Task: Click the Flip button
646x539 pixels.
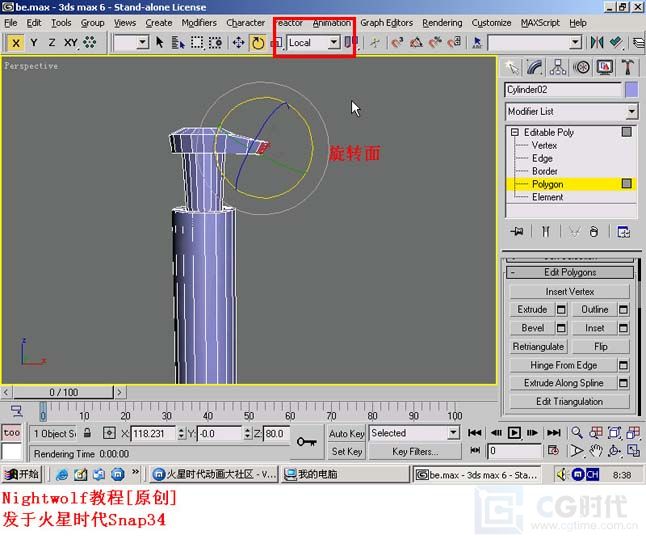Action: click(x=601, y=347)
